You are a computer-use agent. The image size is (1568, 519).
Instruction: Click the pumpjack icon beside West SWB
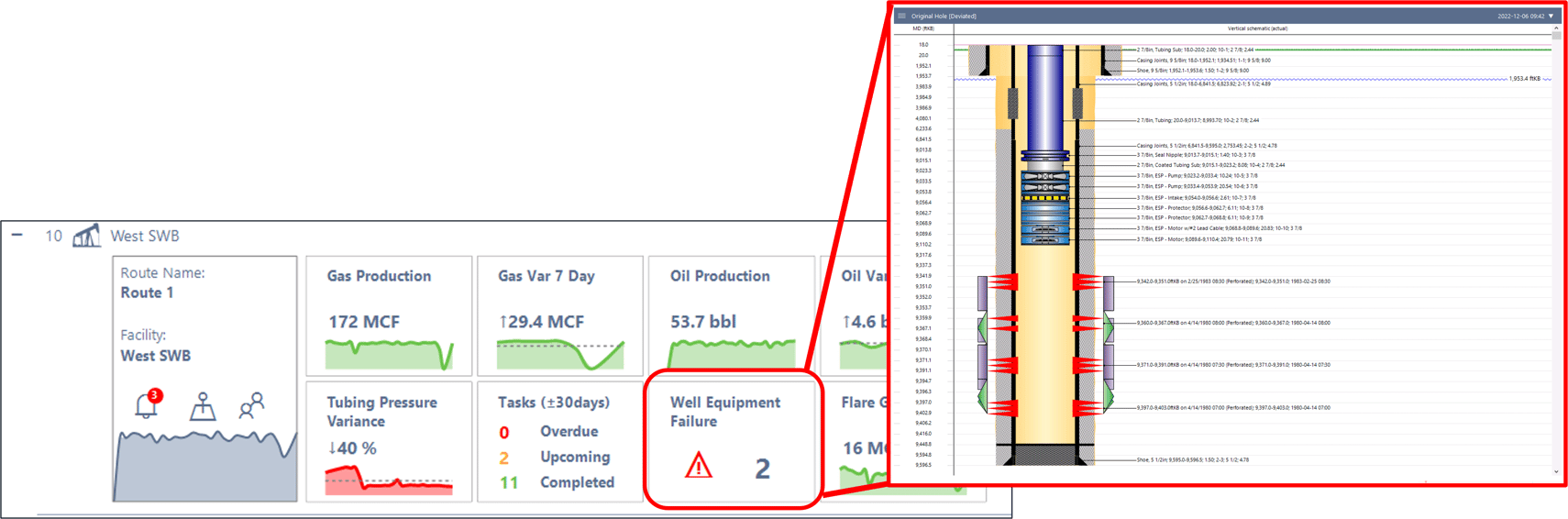[x=86, y=237]
